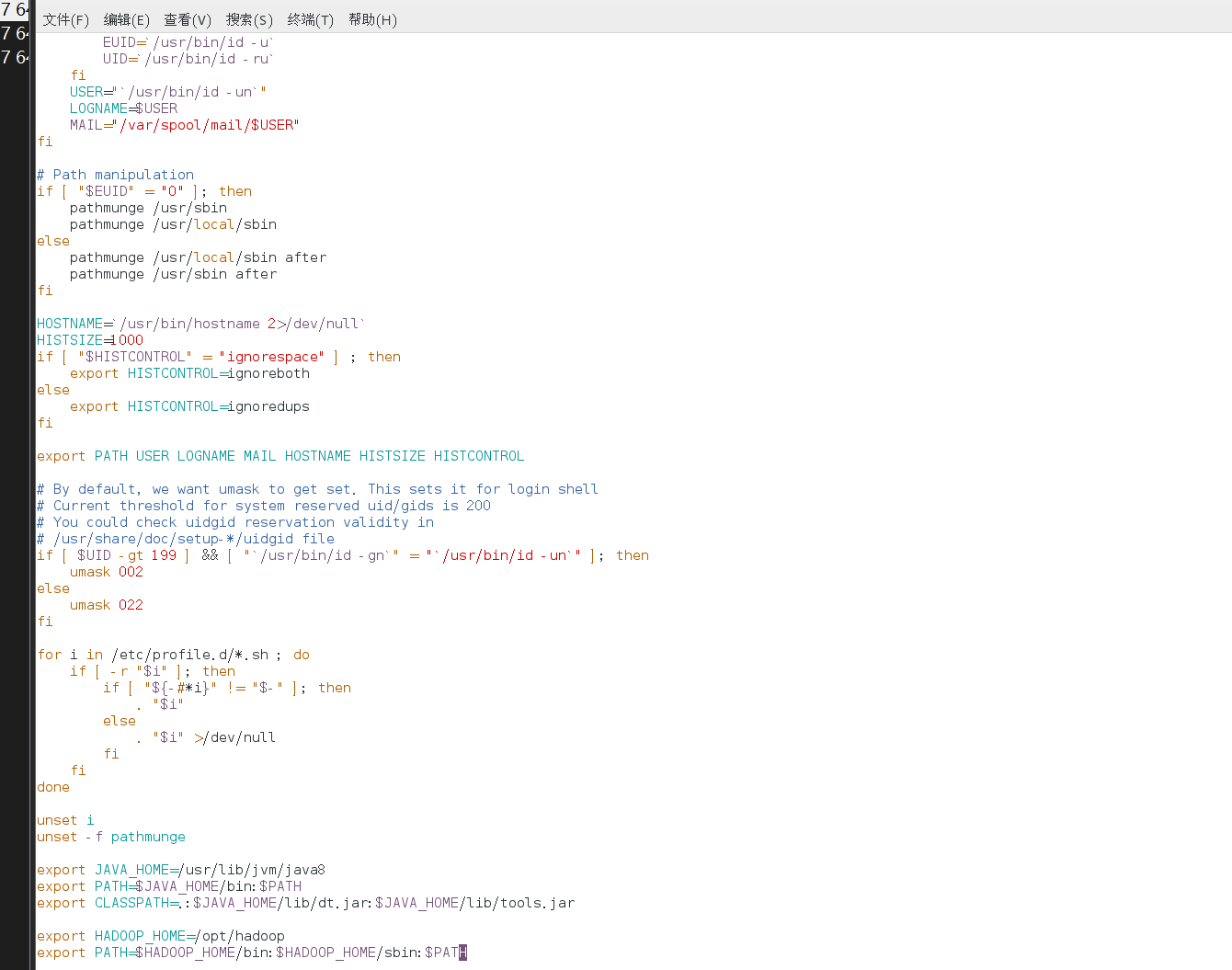Click the 'unset i' line
This screenshot has width=1232, height=970.
(x=65, y=820)
